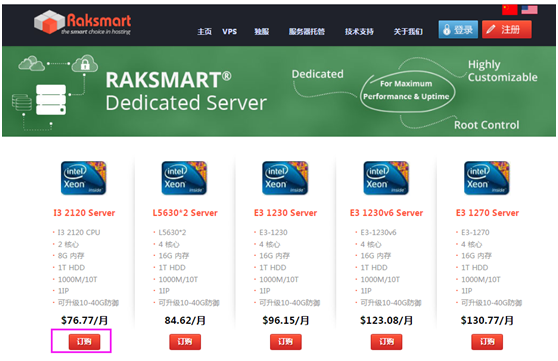Click the E3-1270 spec line
The width and height of the screenshot is (558, 361).
coord(475,232)
